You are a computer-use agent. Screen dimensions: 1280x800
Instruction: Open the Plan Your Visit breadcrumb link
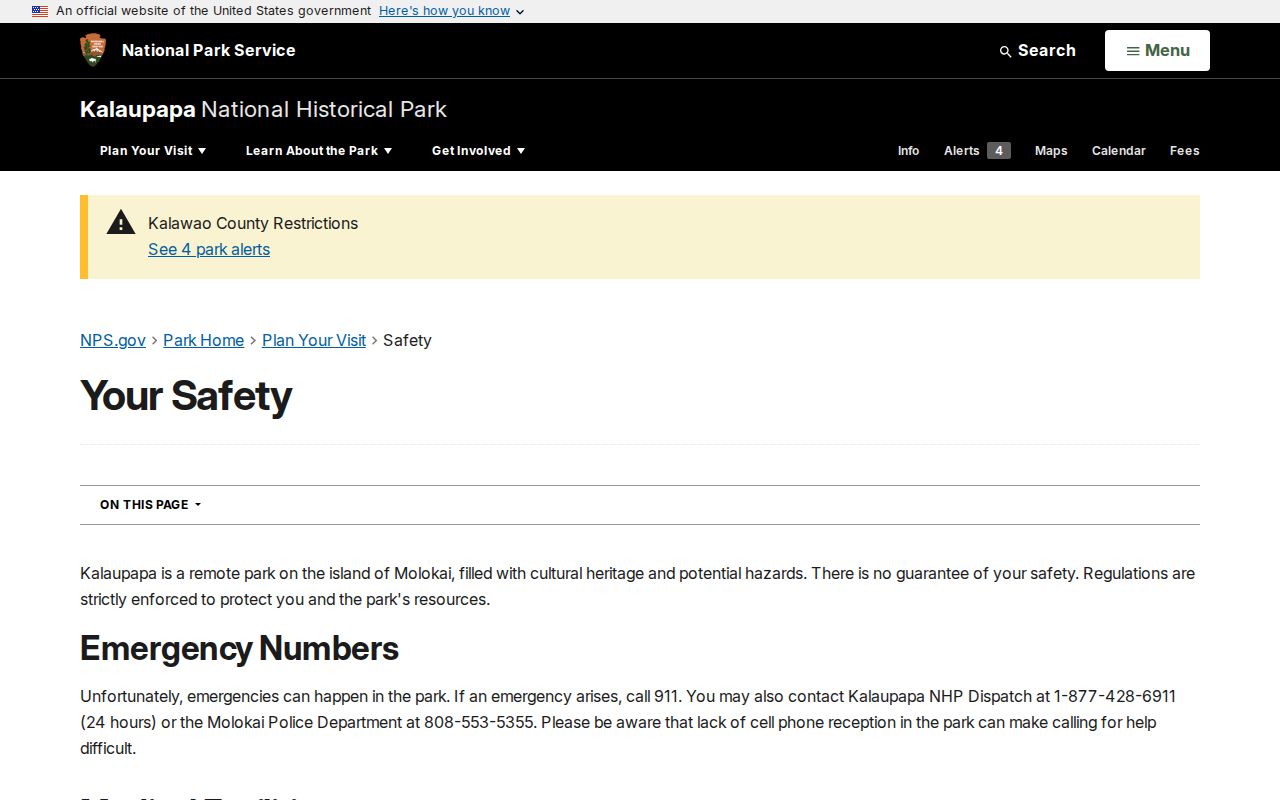coord(314,340)
